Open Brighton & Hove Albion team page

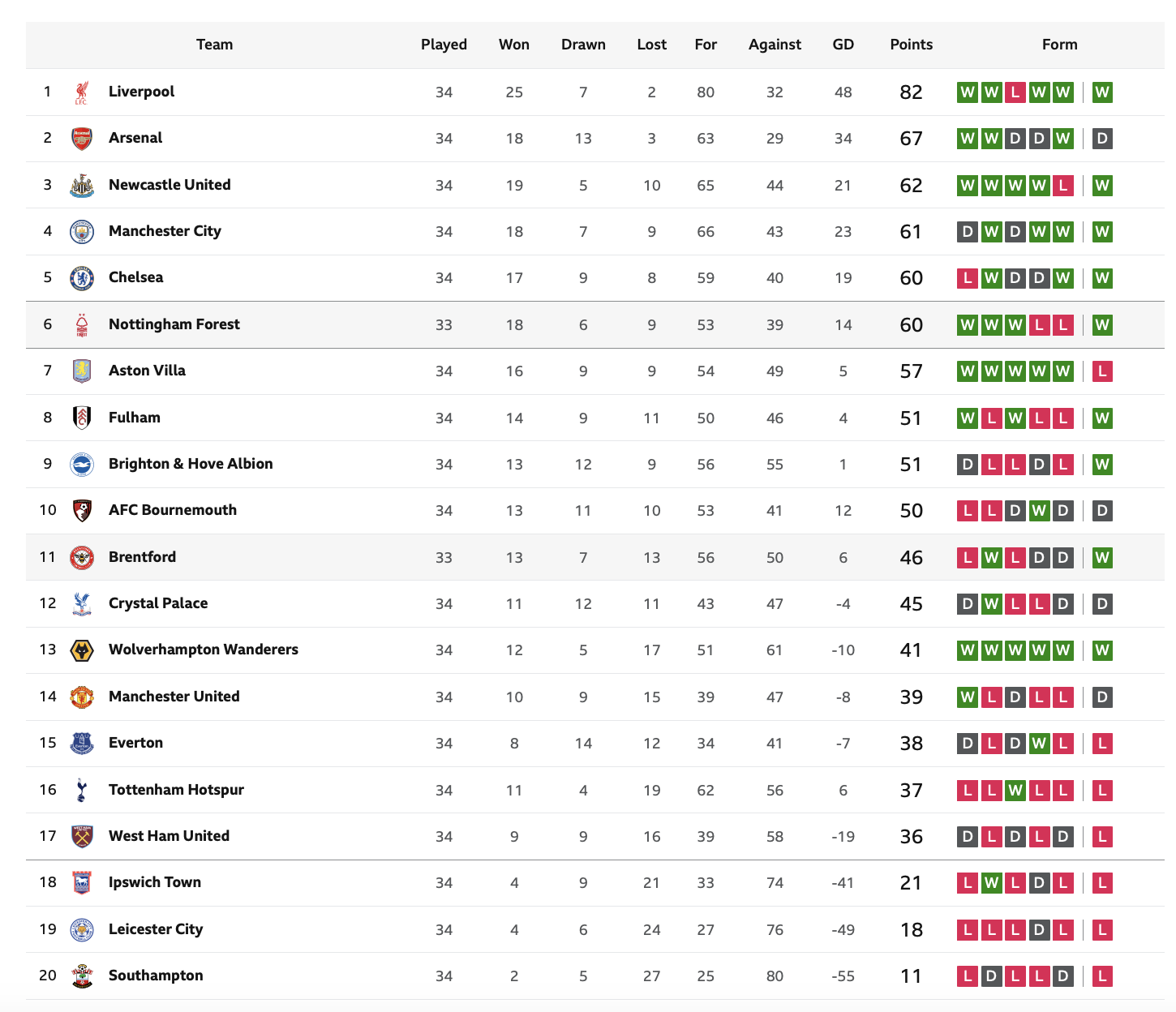click(x=191, y=464)
